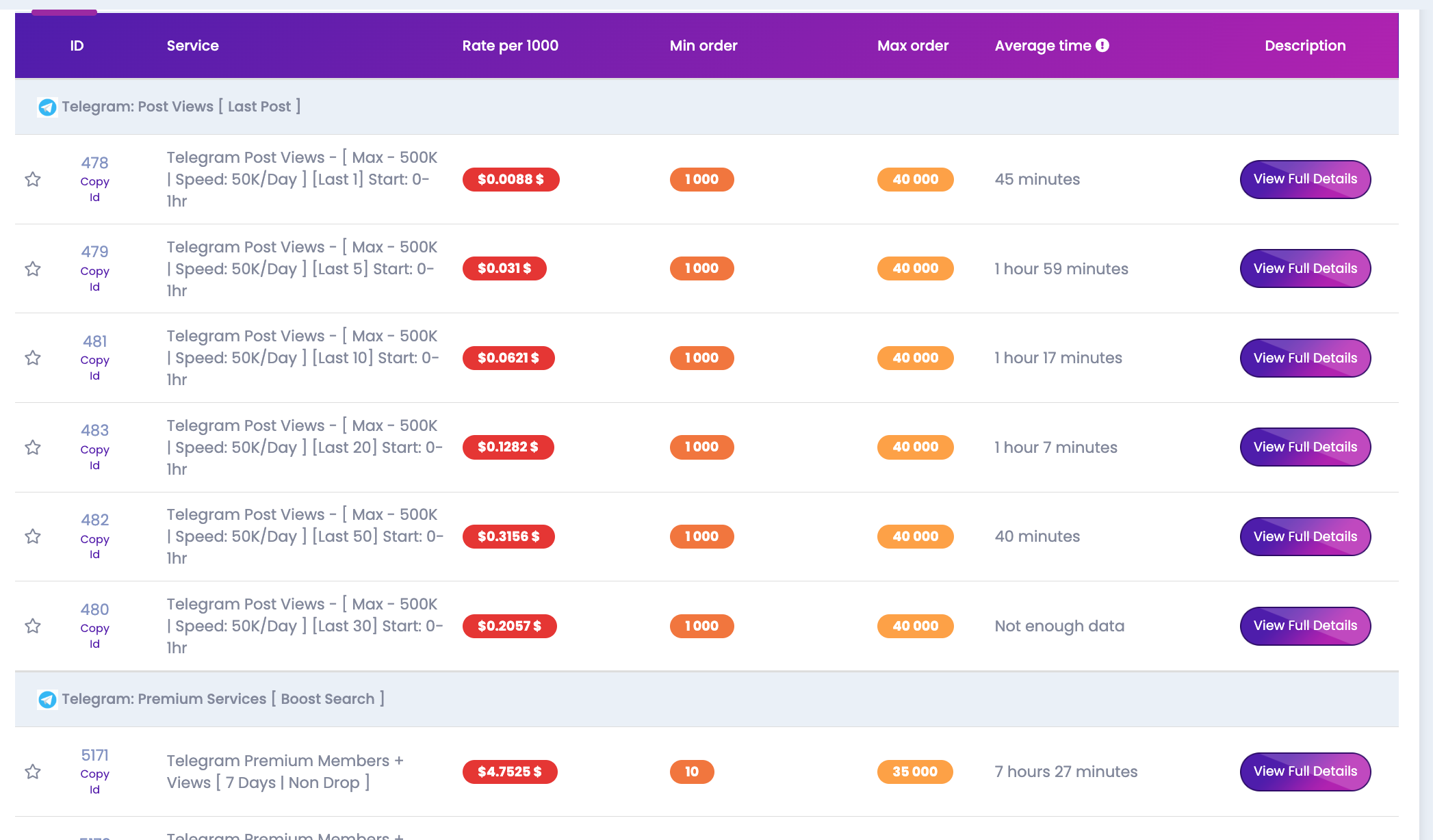This screenshot has height=840, width=1433.
Task: Toggle favorite star for service 483
Action: 33,447
